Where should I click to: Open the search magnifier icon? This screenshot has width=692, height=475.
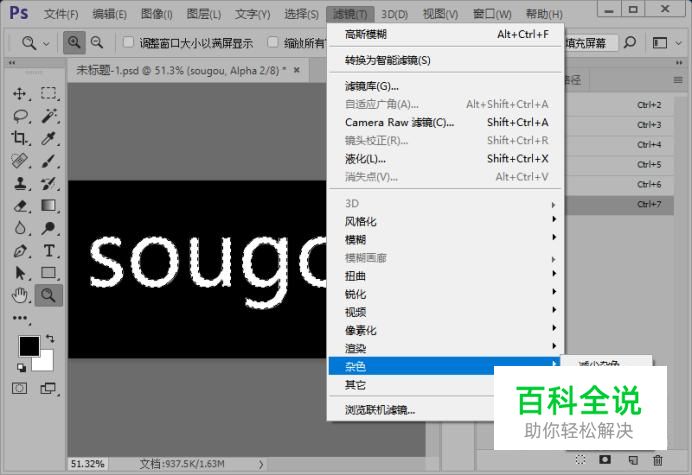click(630, 43)
